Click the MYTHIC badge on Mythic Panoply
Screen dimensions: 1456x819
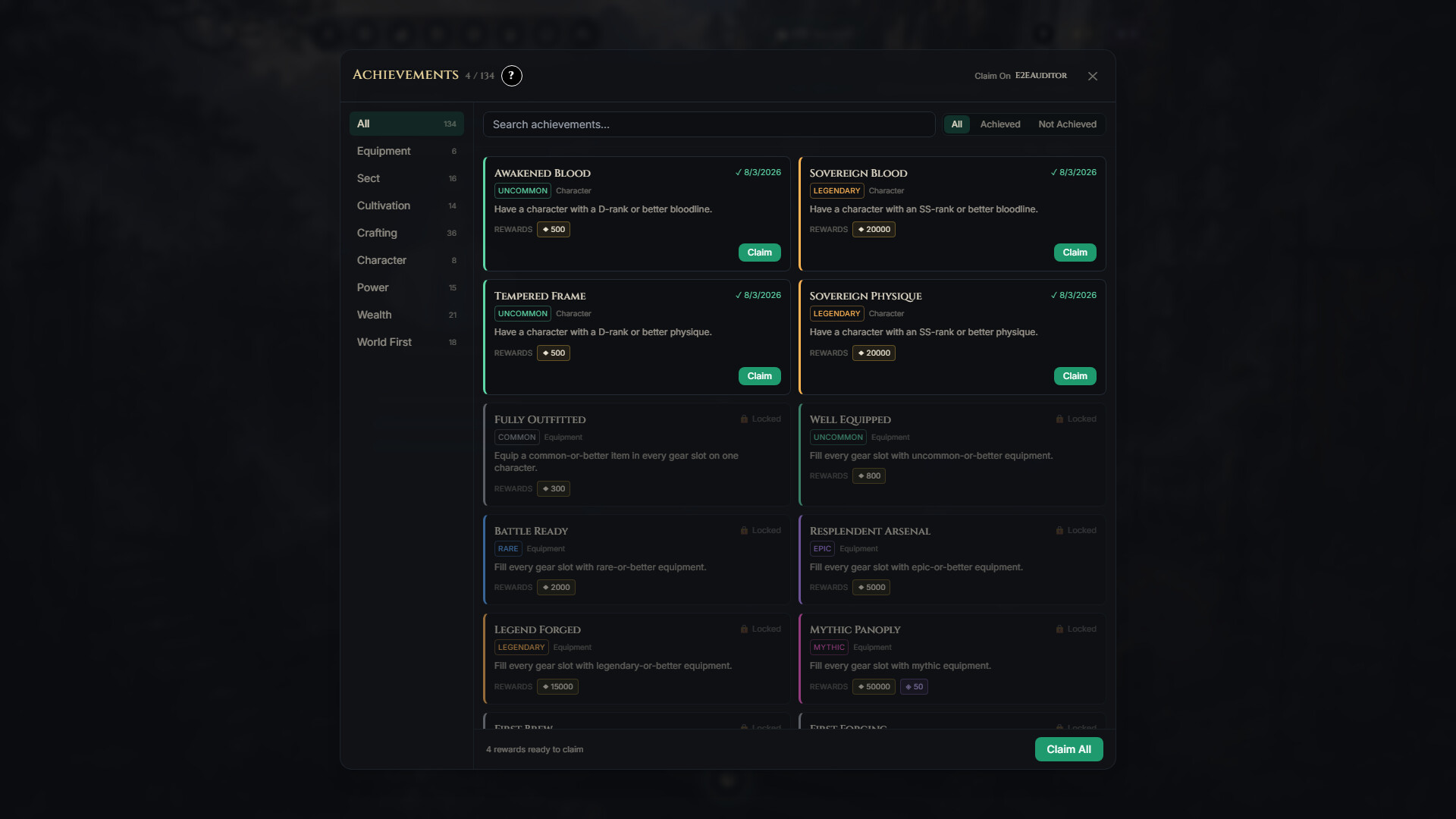click(x=829, y=648)
